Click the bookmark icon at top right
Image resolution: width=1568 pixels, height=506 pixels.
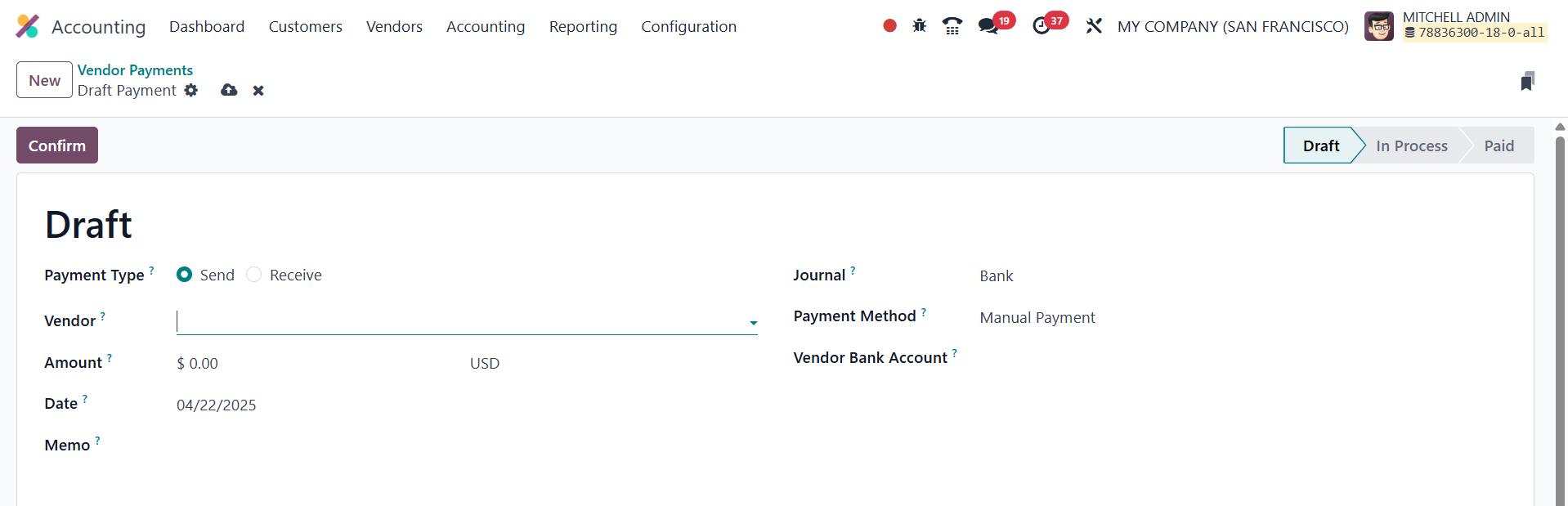click(1527, 81)
